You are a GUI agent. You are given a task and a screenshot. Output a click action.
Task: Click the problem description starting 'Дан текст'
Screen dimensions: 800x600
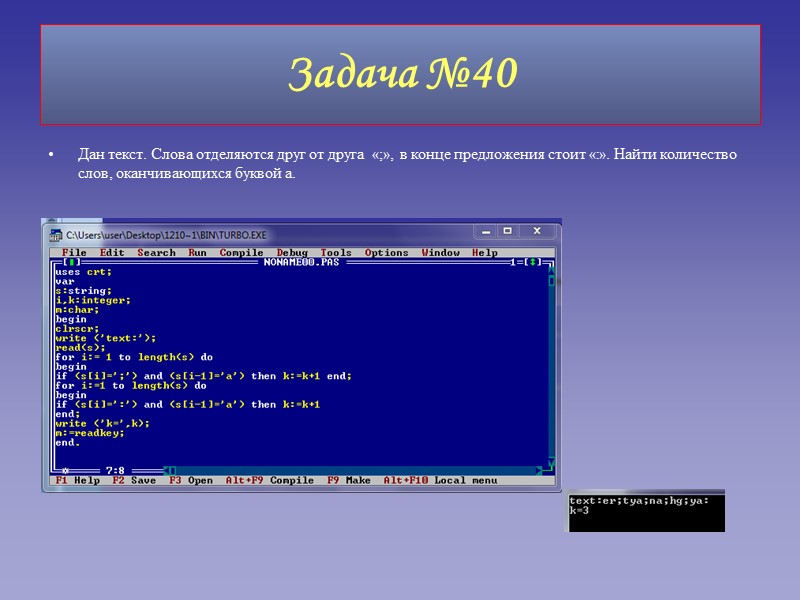[x=407, y=163]
